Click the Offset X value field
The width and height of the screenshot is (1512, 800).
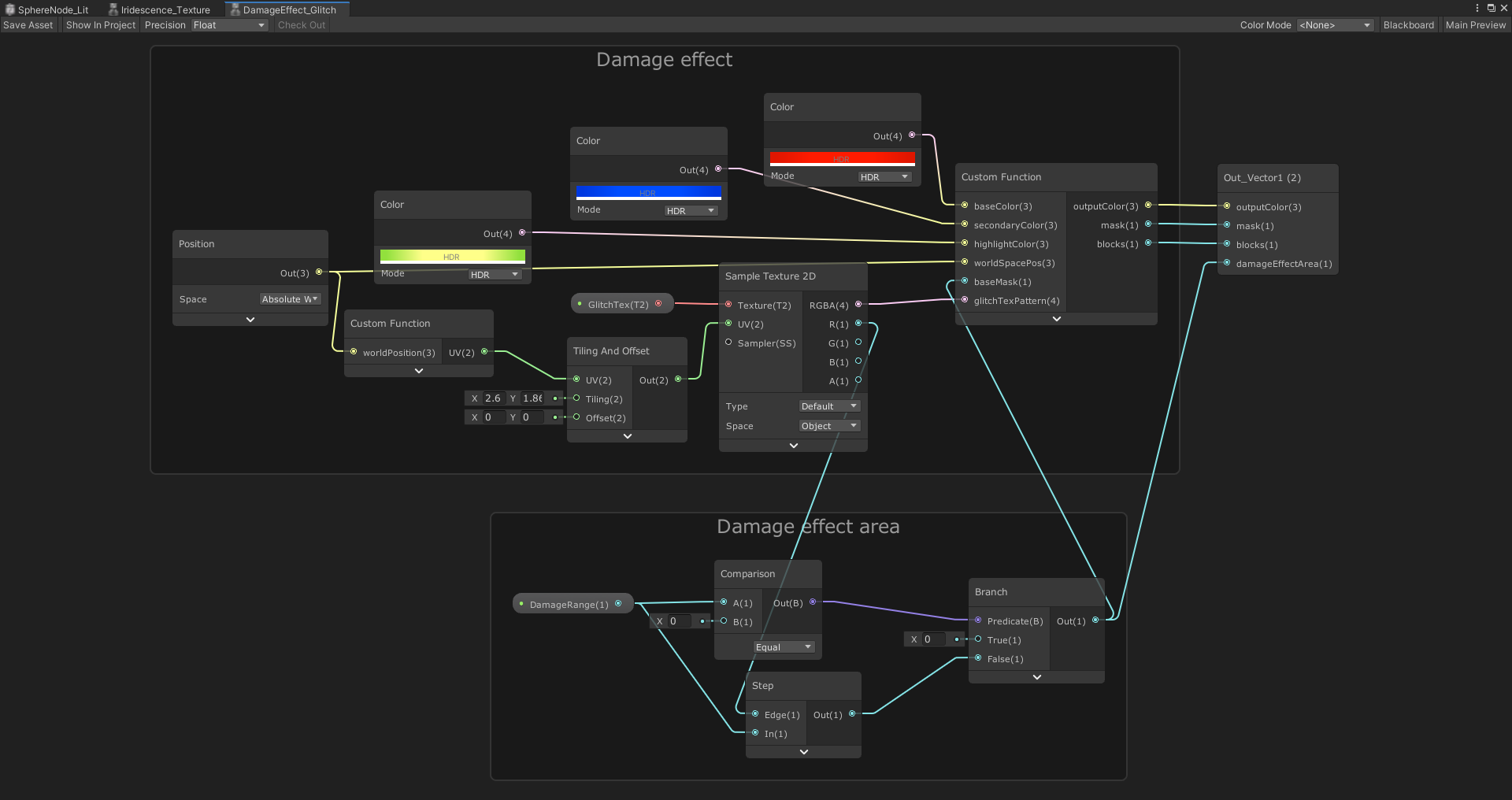493,417
